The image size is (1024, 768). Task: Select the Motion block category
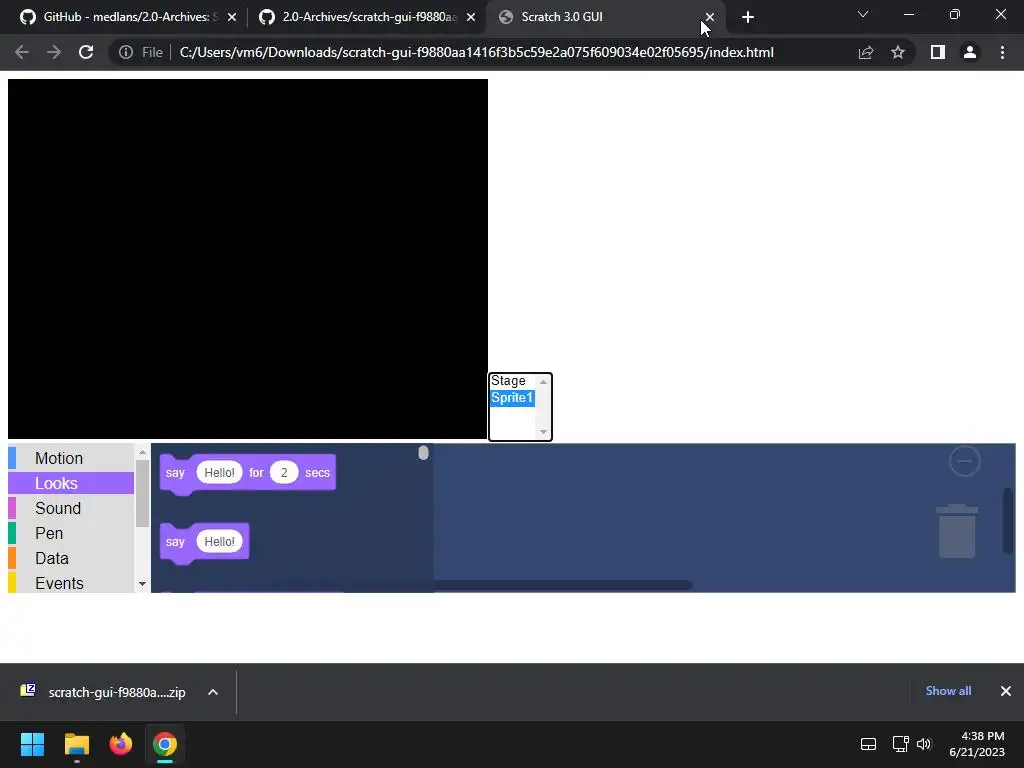pos(71,458)
